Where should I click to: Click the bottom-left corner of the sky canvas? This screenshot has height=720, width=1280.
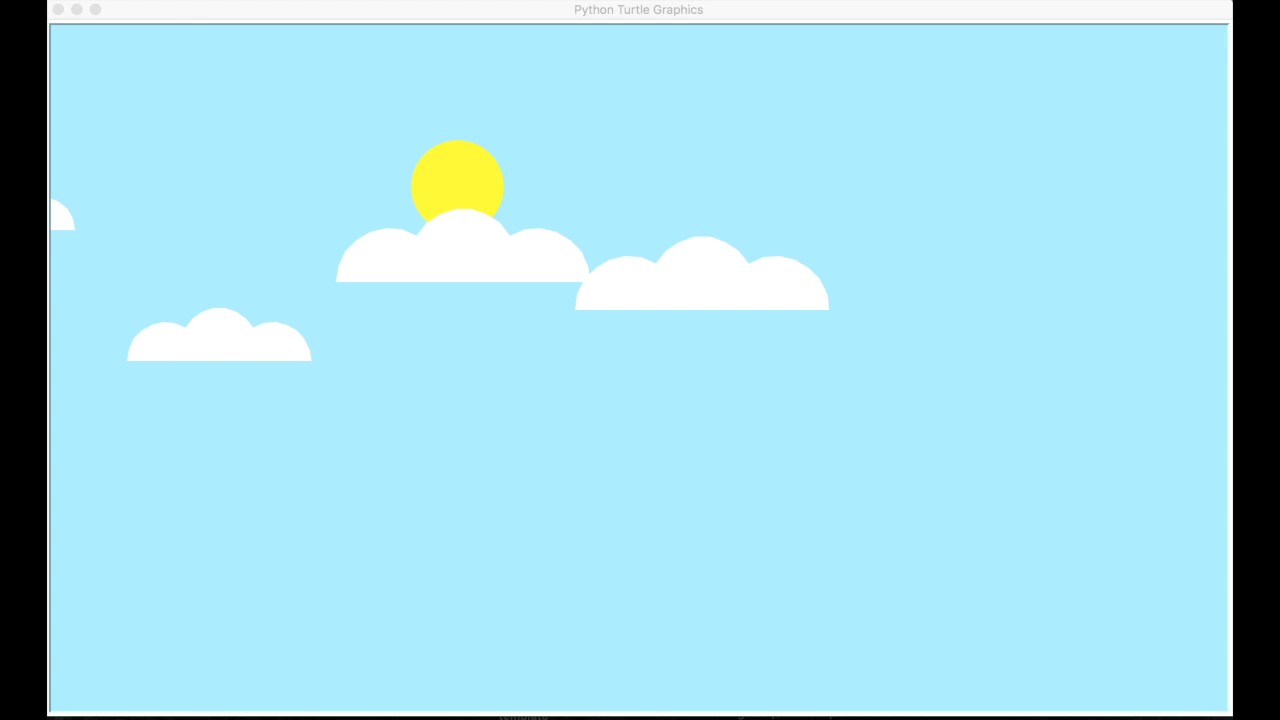[x=60, y=698]
